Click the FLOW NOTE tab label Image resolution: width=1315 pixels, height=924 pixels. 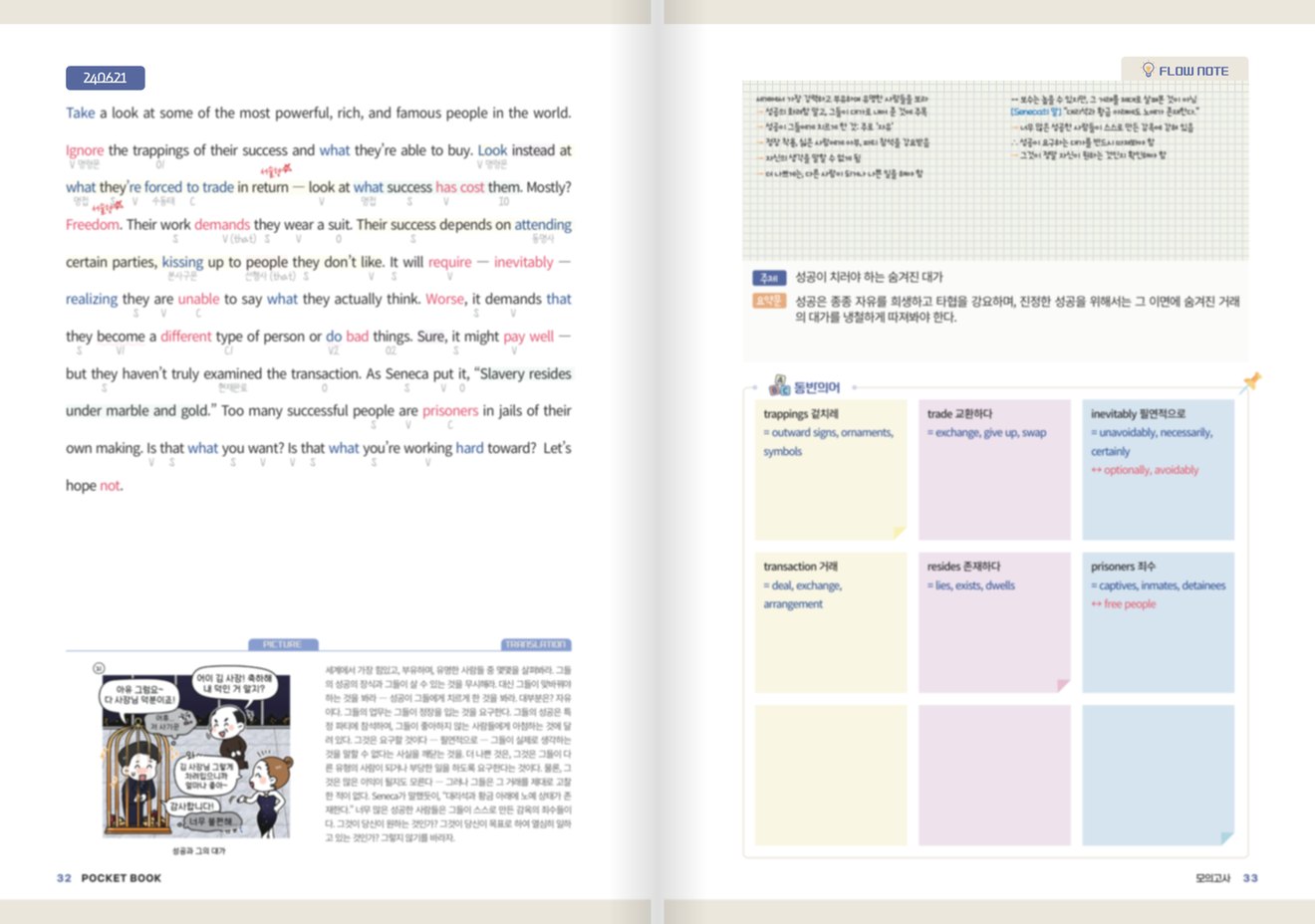pos(1193,71)
